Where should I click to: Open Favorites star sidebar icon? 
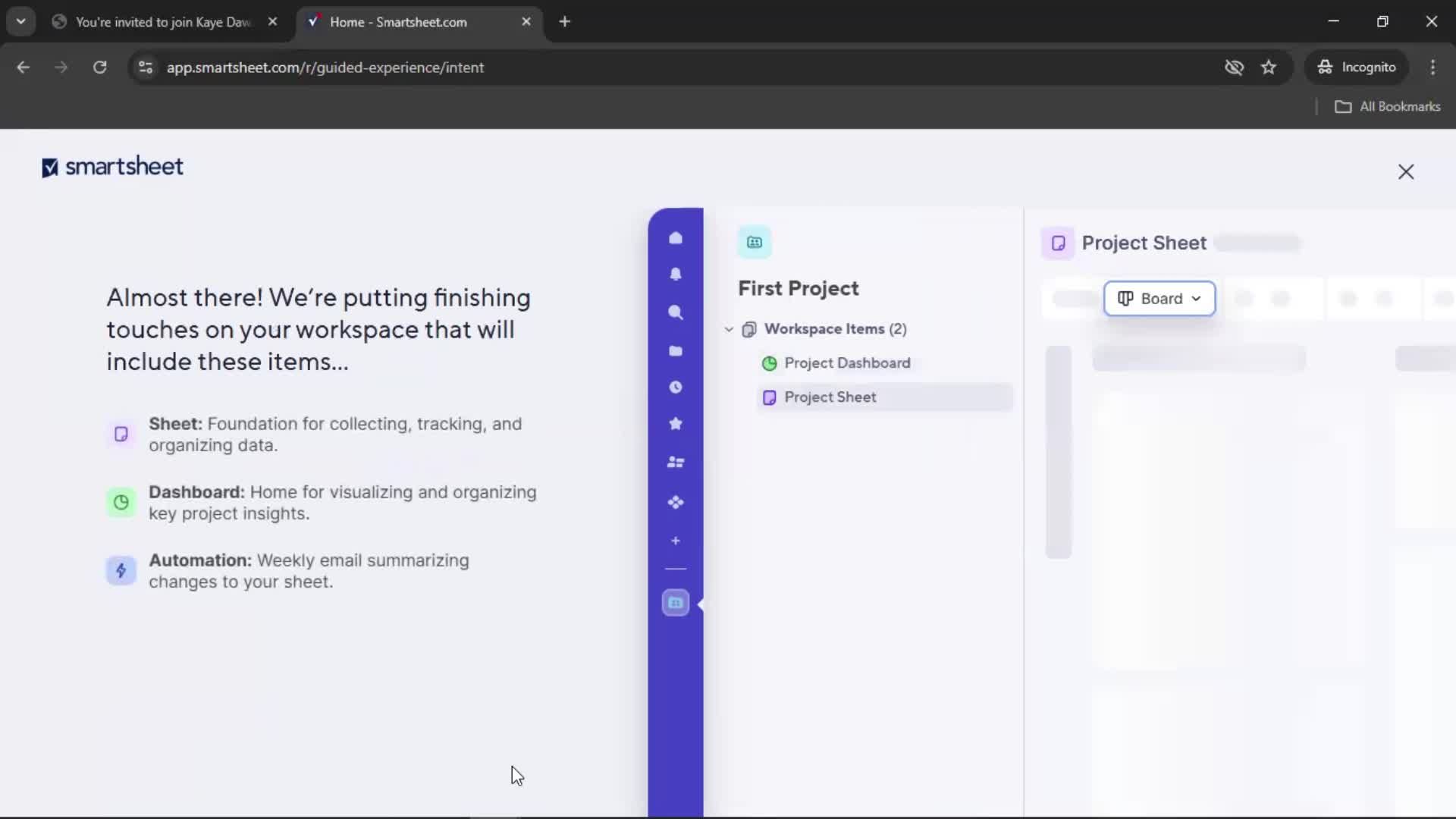click(x=675, y=424)
